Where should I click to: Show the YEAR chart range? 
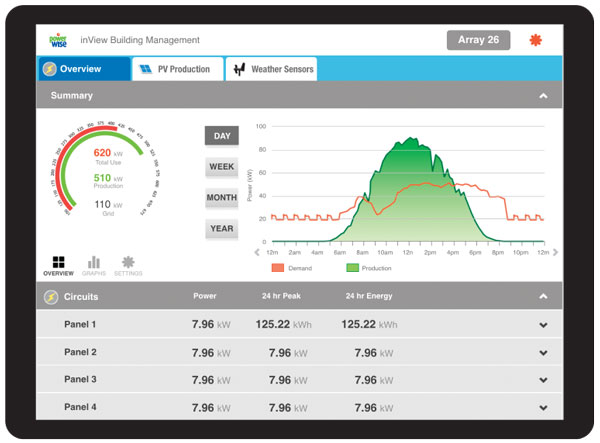[x=222, y=229]
